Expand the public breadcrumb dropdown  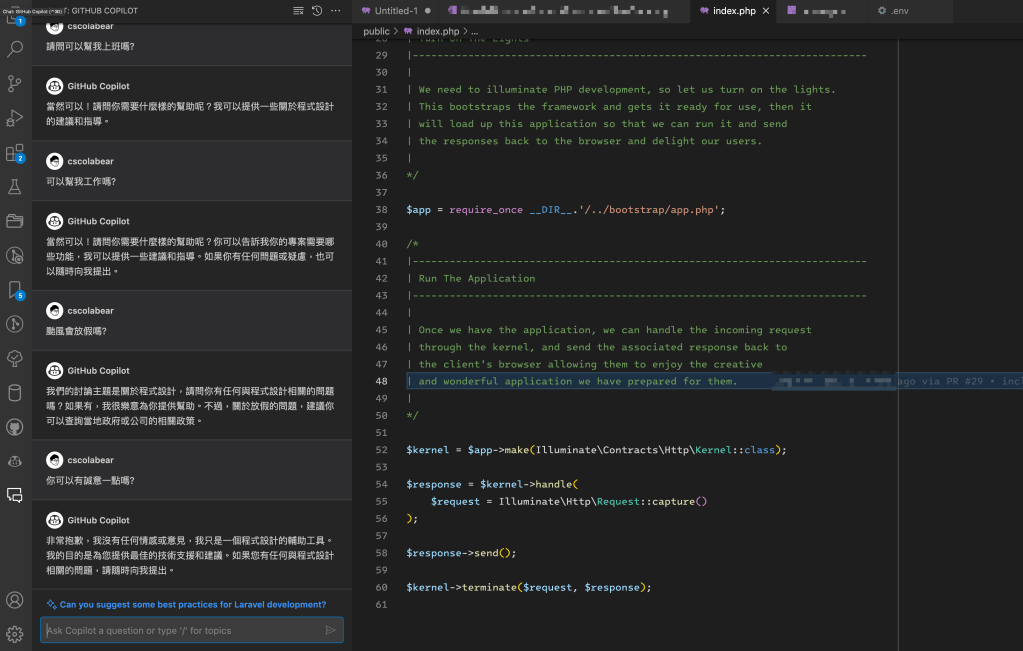coord(375,31)
